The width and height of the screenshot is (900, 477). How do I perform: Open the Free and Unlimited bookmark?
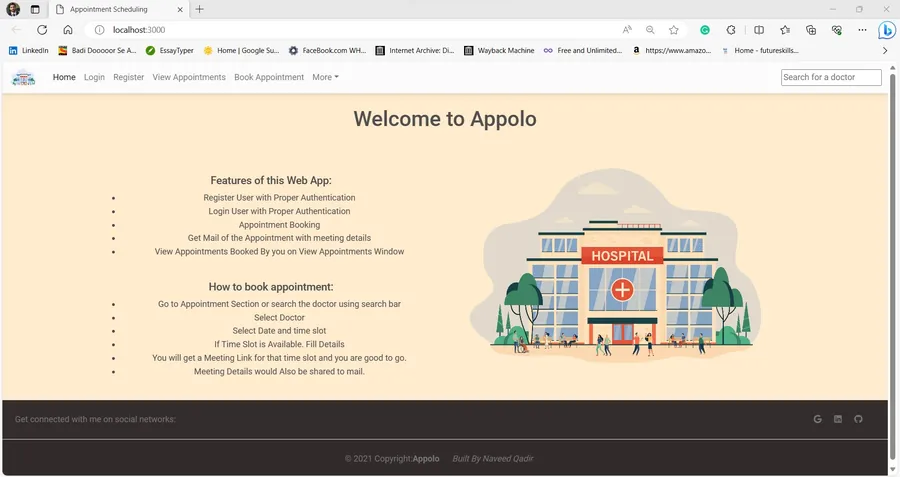[583, 51]
